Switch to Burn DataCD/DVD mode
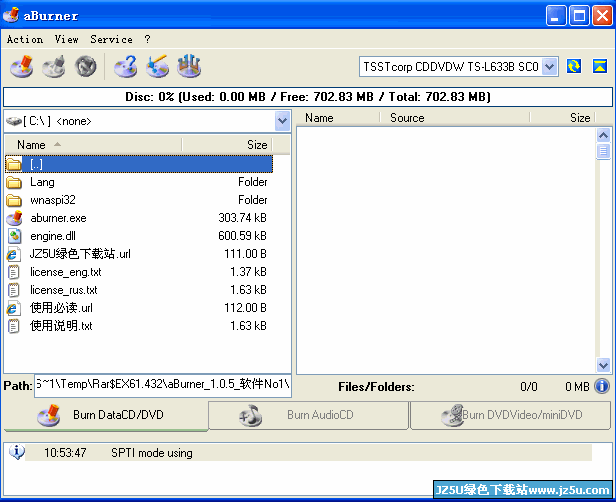The height and width of the screenshot is (502, 616). (x=105, y=415)
